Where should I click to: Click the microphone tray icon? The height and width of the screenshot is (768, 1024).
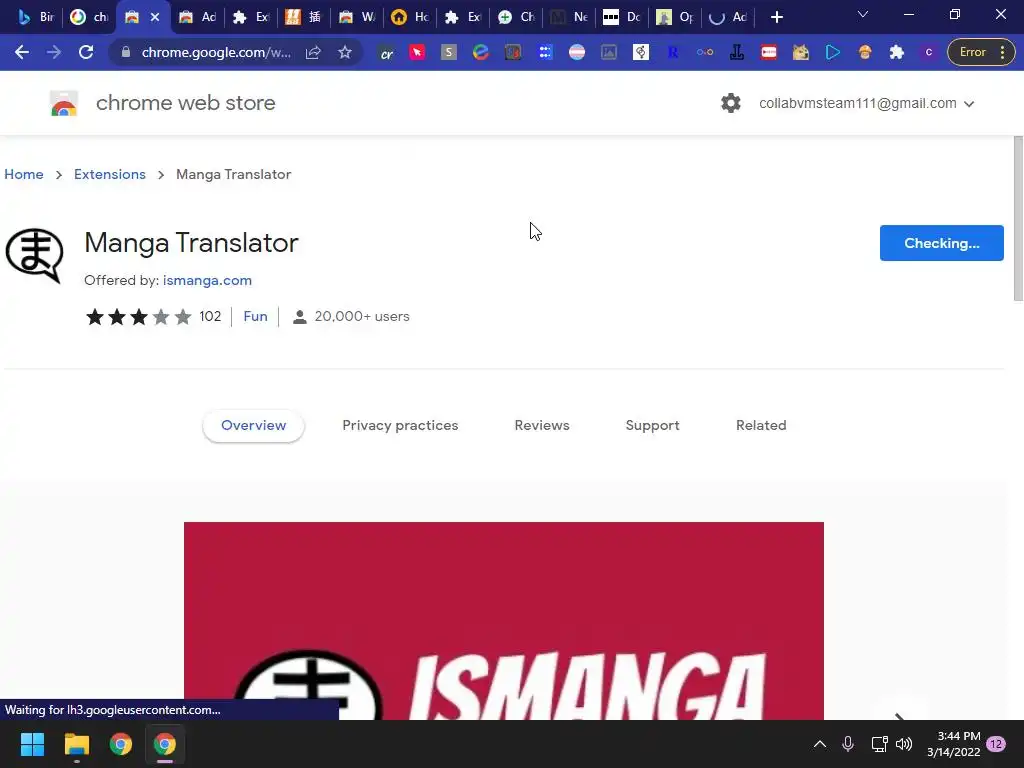[x=848, y=744]
